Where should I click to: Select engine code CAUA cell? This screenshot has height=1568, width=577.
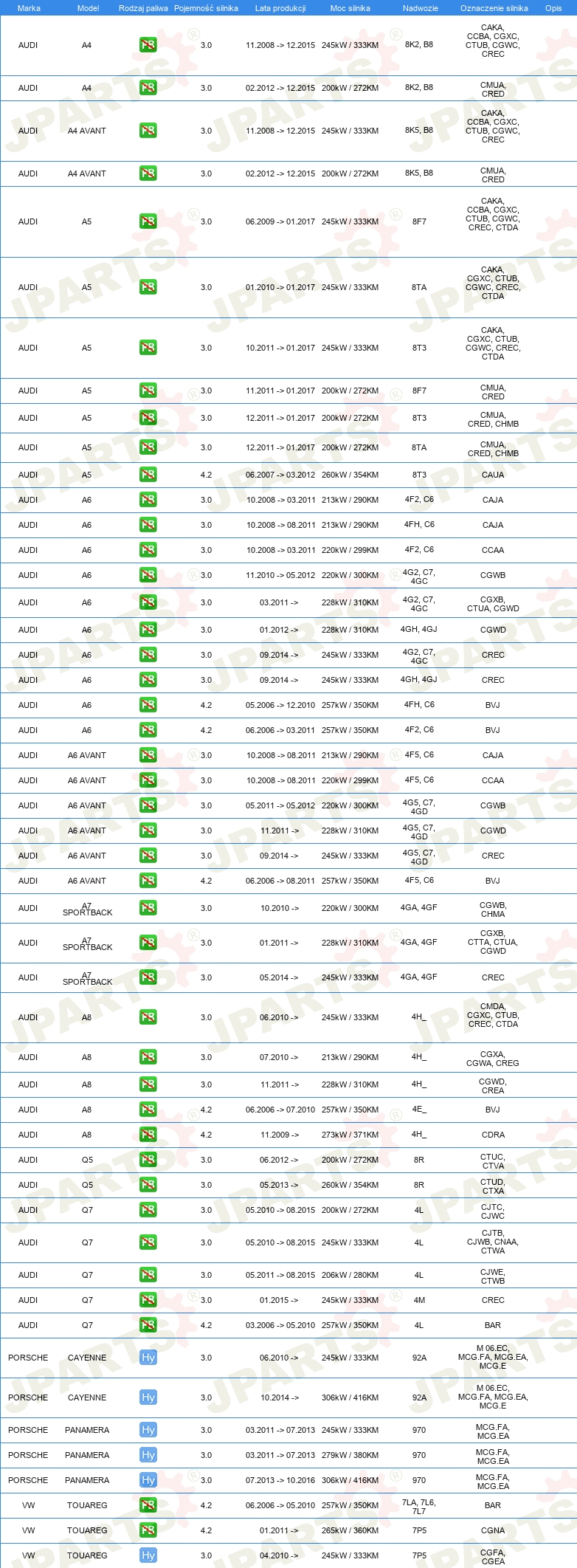pyautogui.click(x=493, y=475)
